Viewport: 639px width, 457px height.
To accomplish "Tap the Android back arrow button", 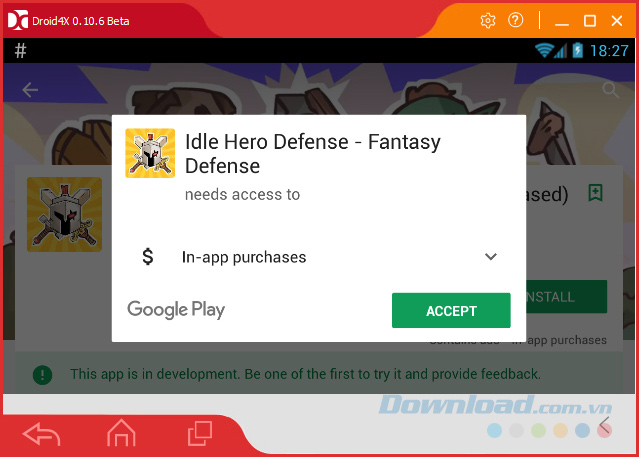I will (x=42, y=434).
